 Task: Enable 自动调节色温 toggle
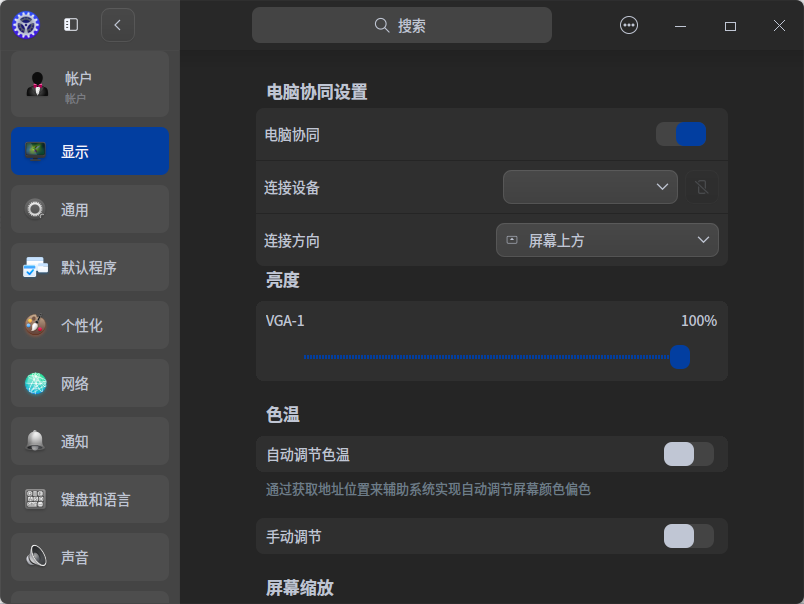(688, 454)
